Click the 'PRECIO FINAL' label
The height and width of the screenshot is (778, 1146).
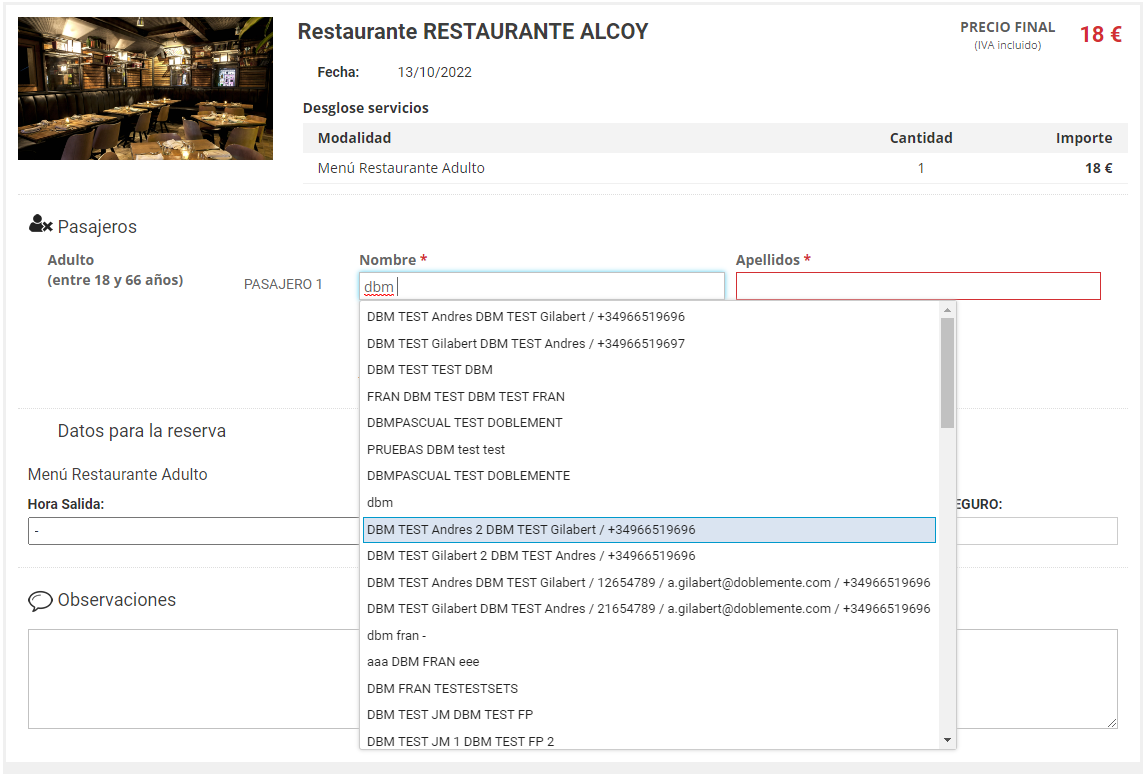1007,27
